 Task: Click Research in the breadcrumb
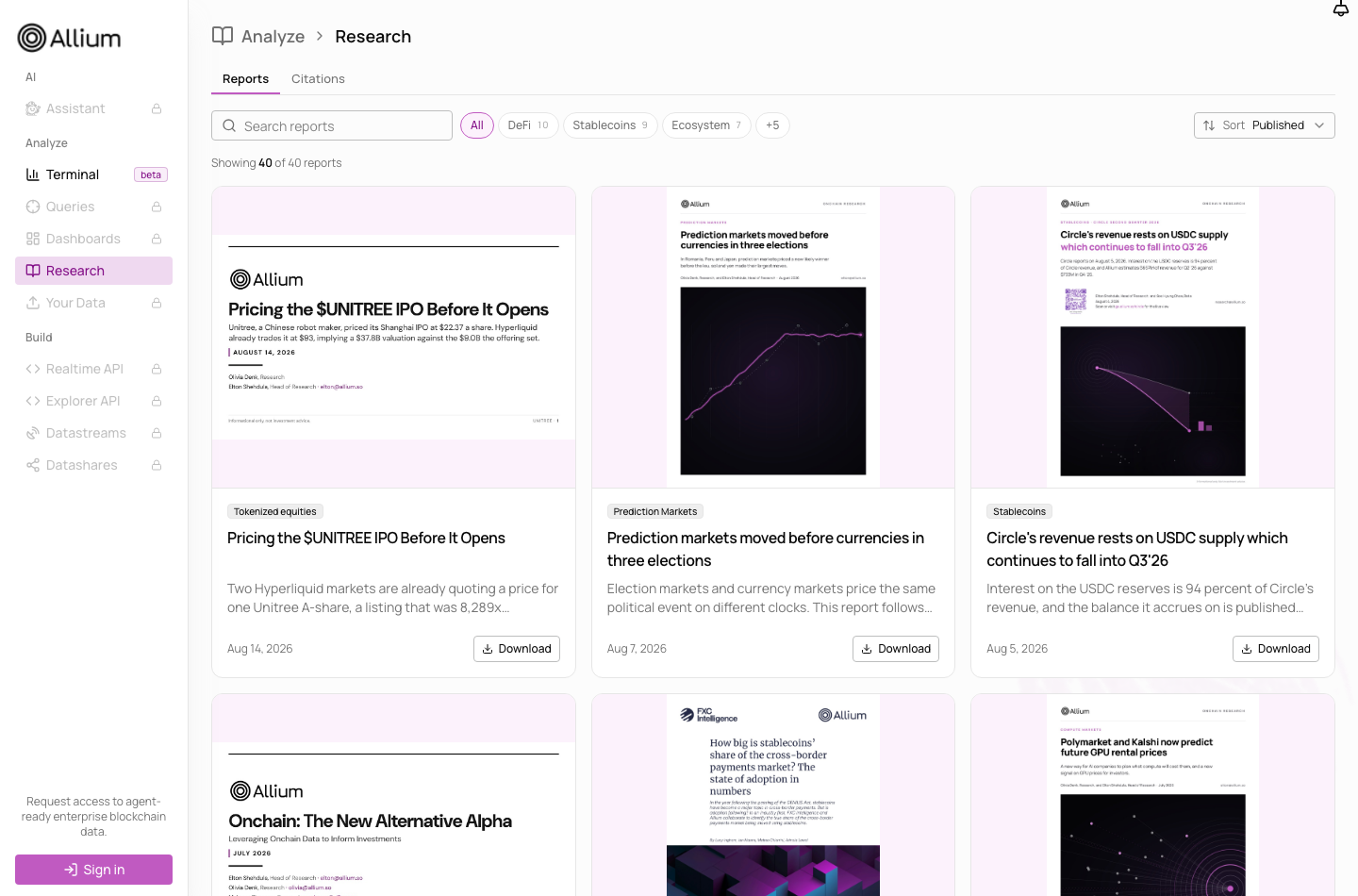373,36
